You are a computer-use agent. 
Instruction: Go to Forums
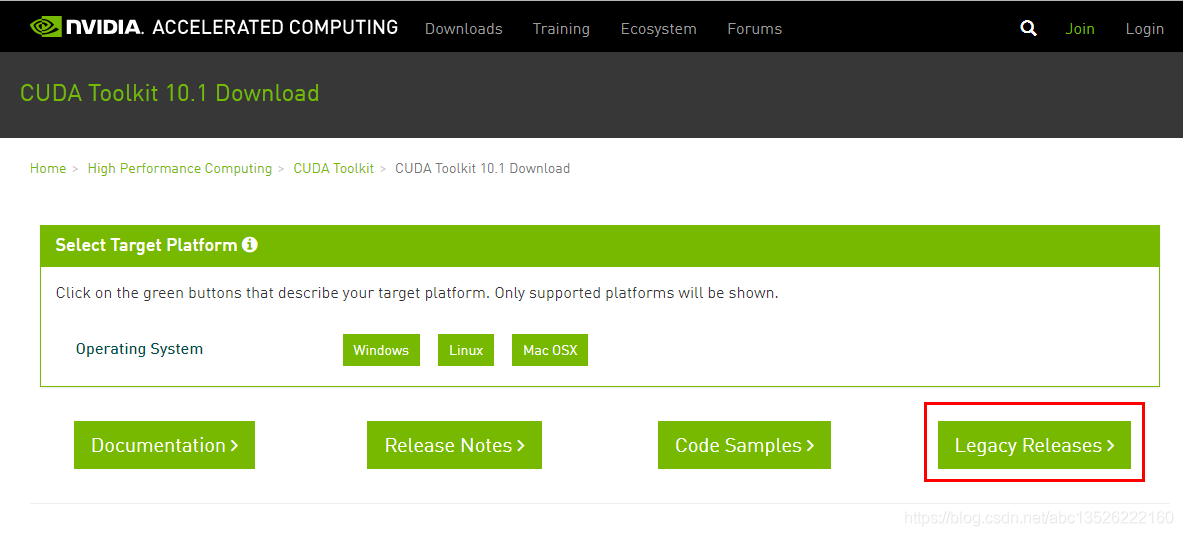tap(754, 29)
